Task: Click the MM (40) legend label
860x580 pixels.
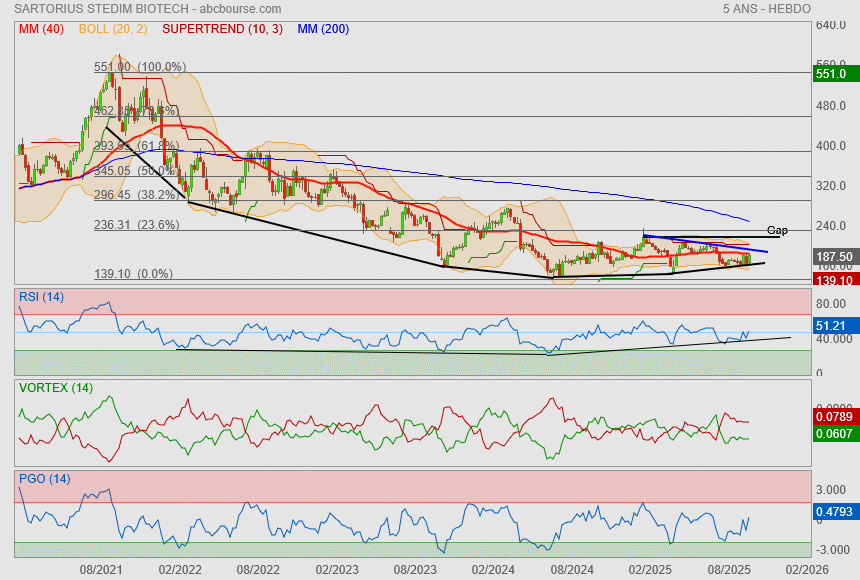Action: (41, 29)
